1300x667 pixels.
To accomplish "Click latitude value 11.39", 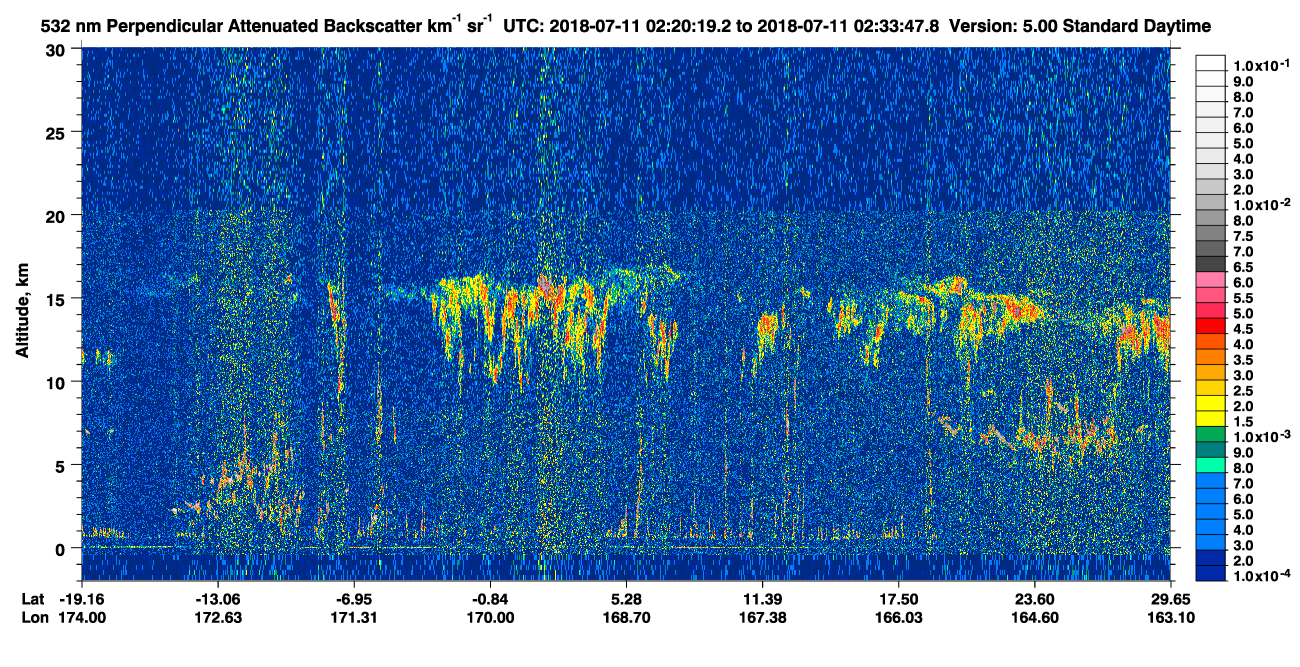I will click(x=762, y=598).
